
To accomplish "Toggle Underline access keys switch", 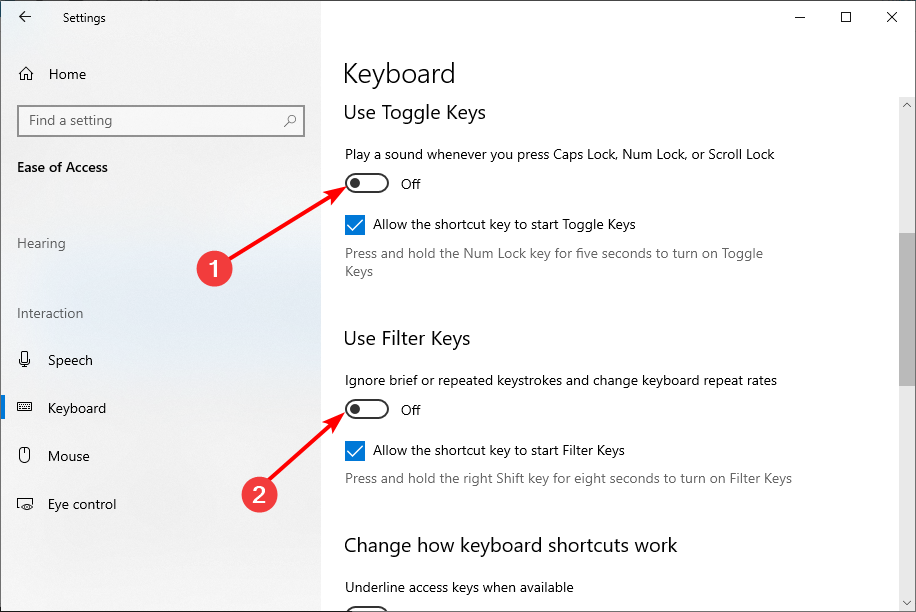I will tap(367, 608).
